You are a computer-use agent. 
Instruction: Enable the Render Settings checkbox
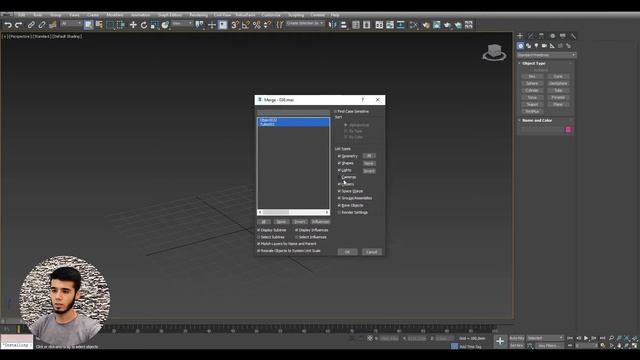[339, 212]
